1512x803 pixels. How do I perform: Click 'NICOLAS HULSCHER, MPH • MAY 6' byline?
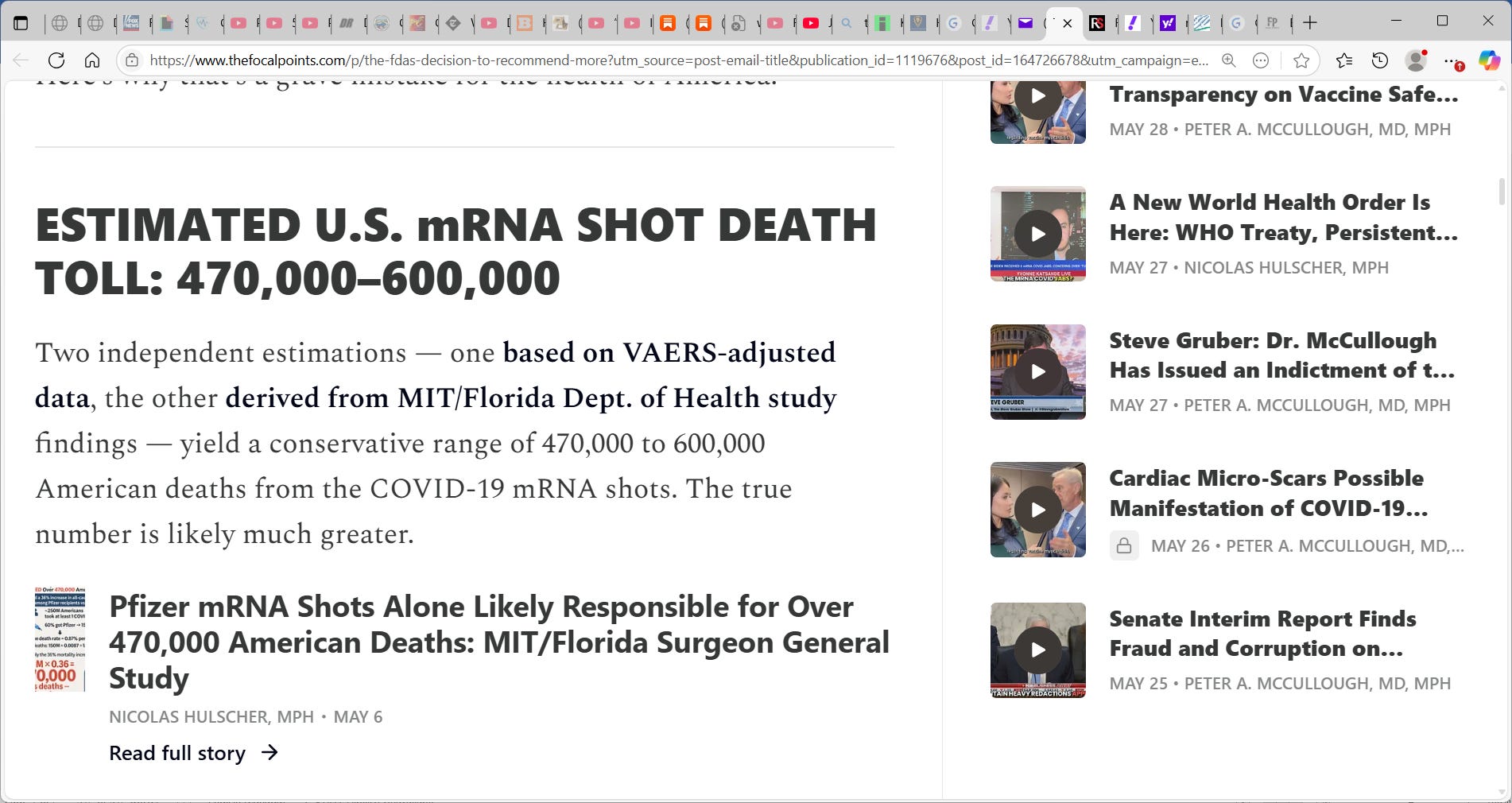246,717
